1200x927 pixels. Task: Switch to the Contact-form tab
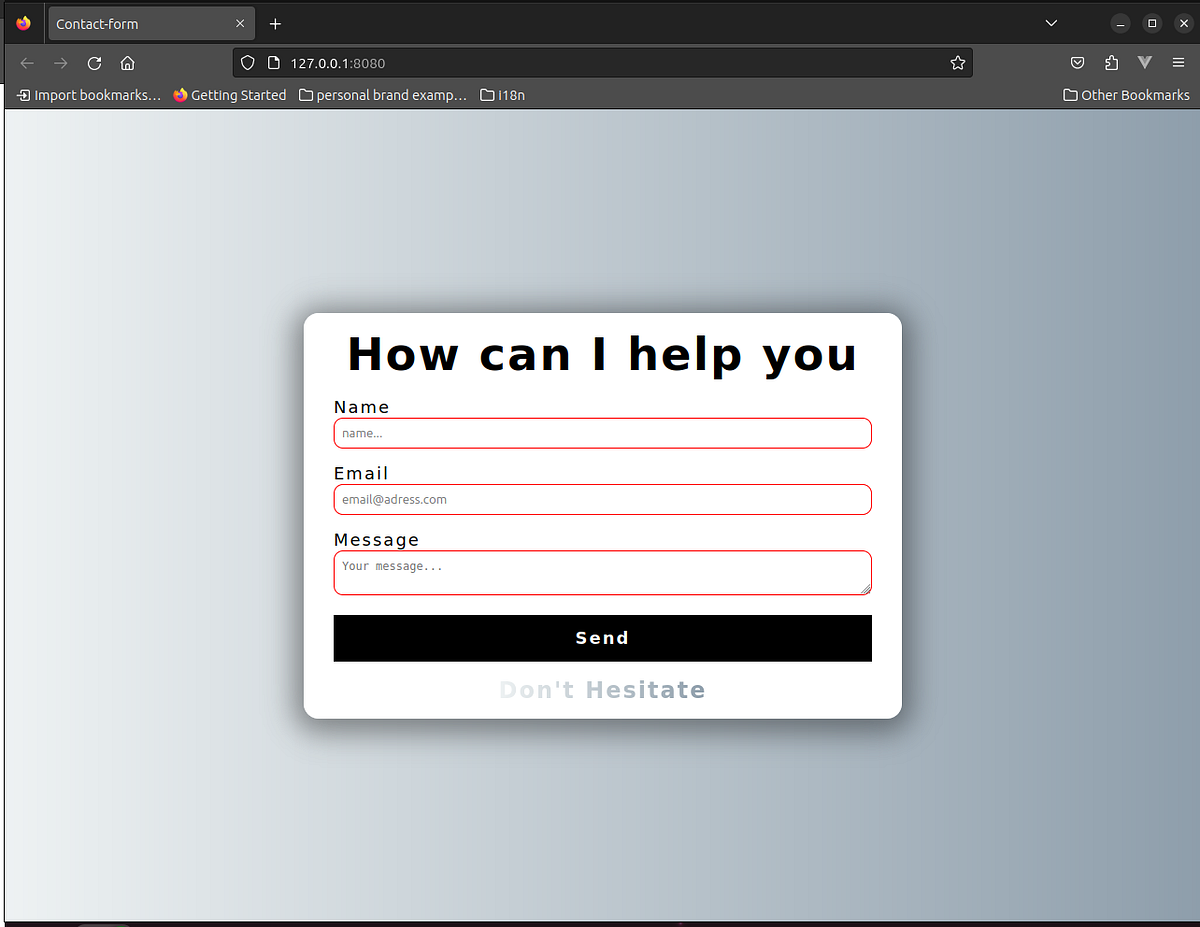140,23
